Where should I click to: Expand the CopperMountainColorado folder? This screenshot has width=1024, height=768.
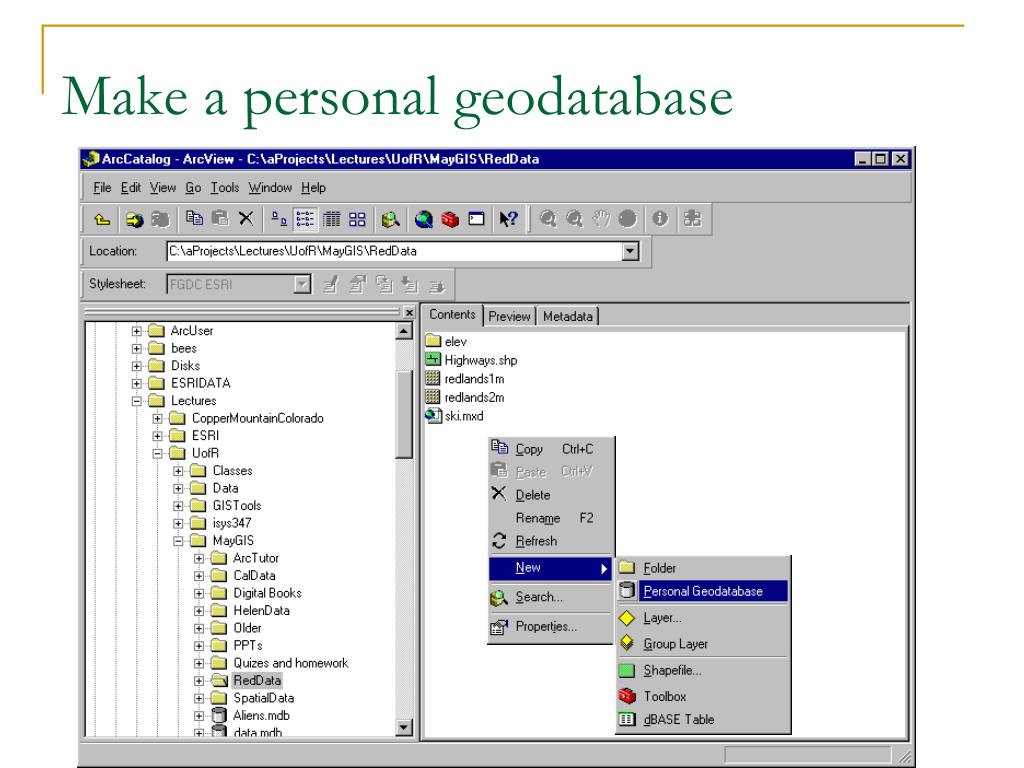click(157, 419)
